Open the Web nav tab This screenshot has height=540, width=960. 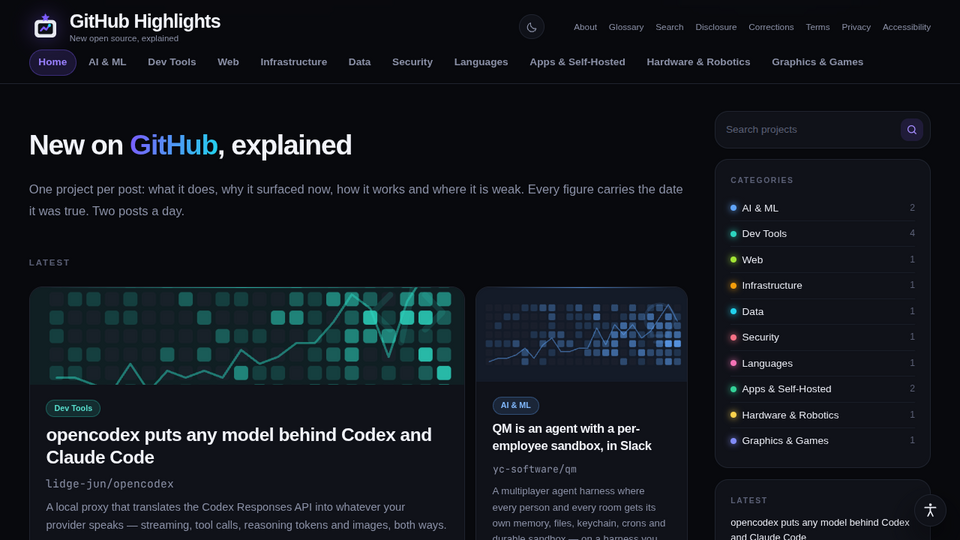[x=228, y=62]
